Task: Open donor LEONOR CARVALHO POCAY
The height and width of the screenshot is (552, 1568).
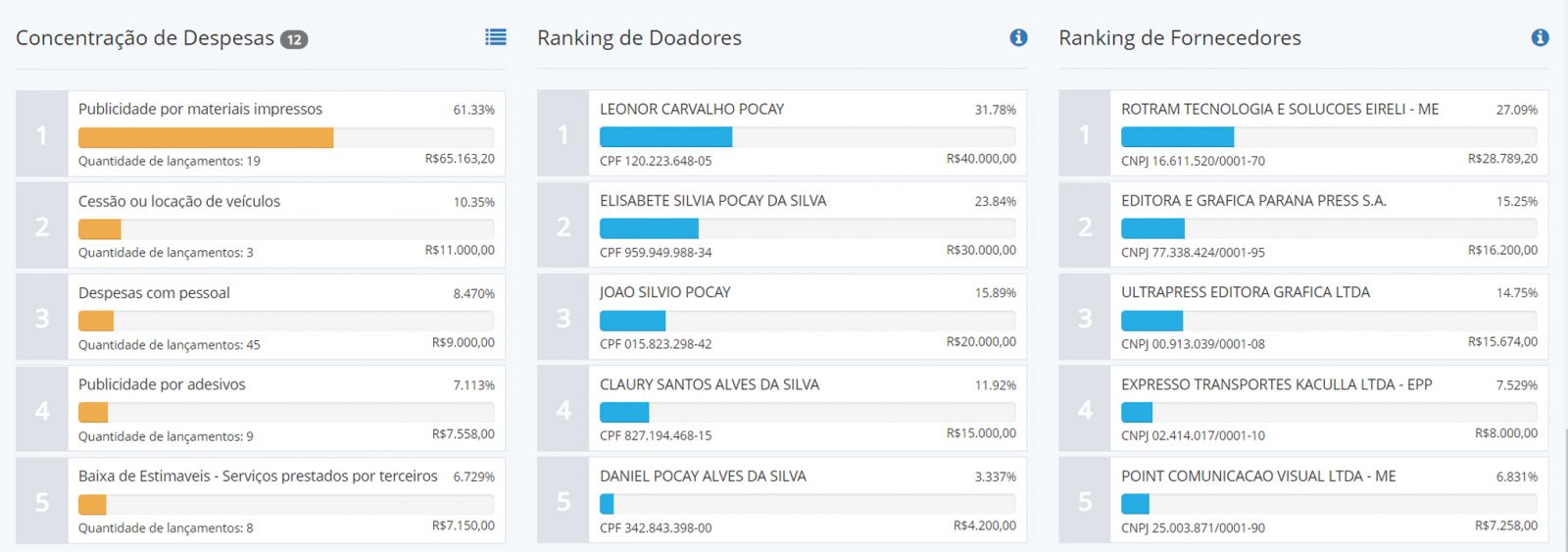Action: coord(692,109)
